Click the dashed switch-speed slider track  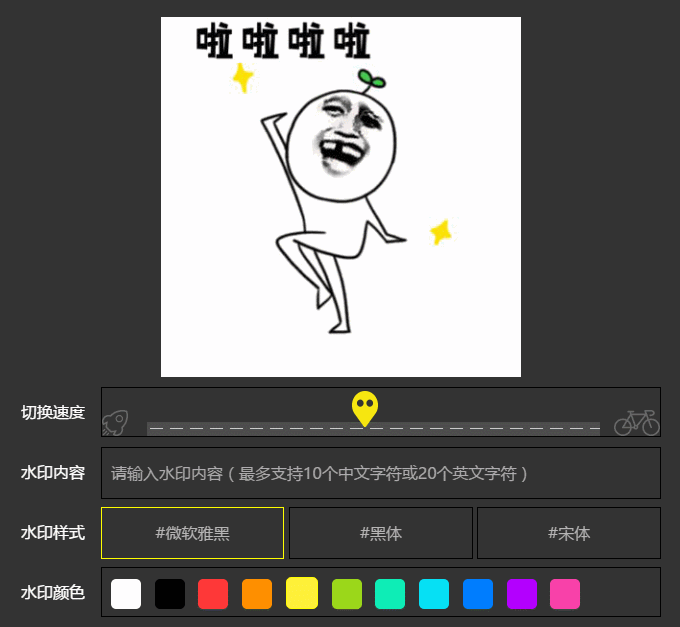[x=373, y=428]
